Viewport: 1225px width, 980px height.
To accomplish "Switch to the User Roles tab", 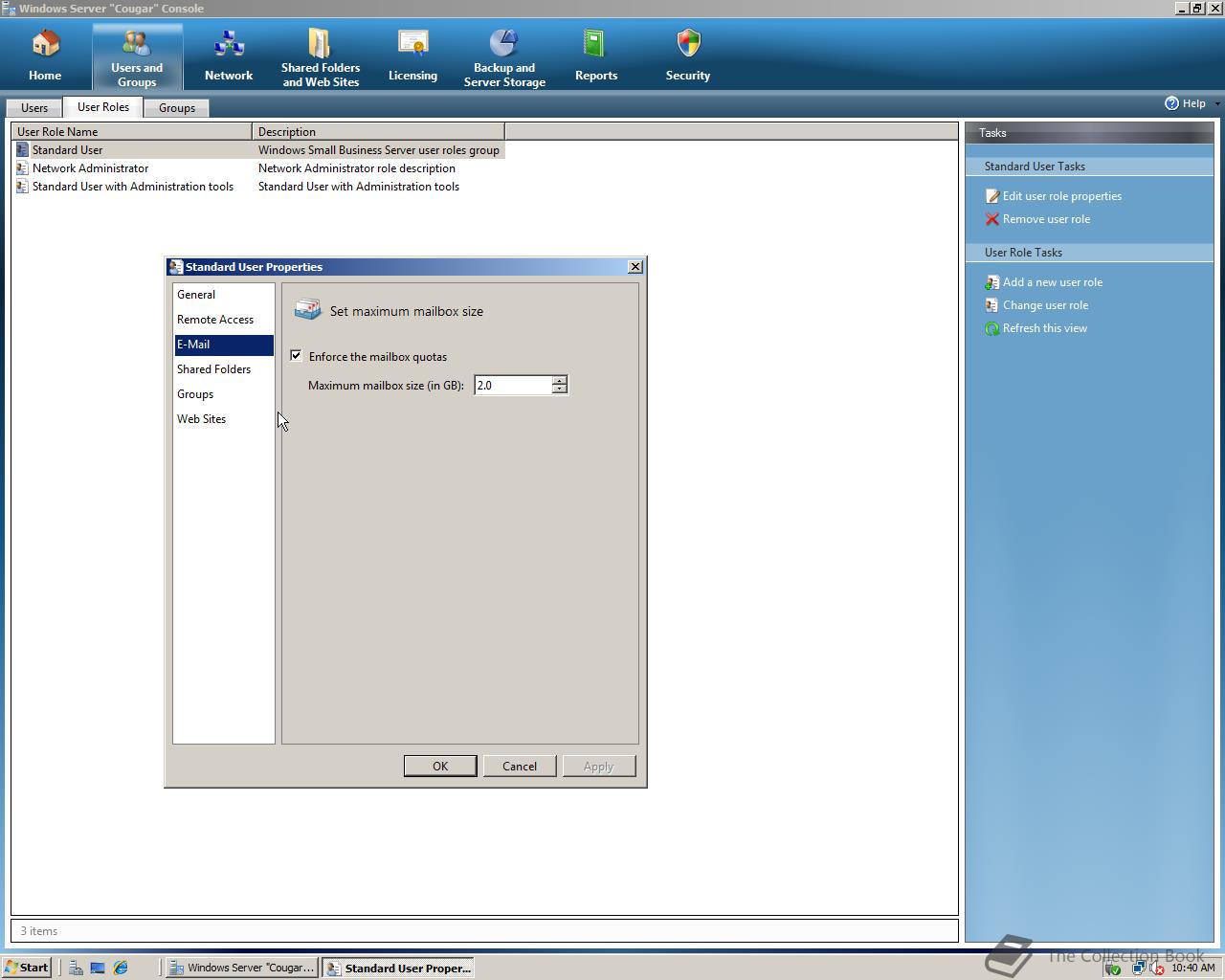I will [x=103, y=106].
